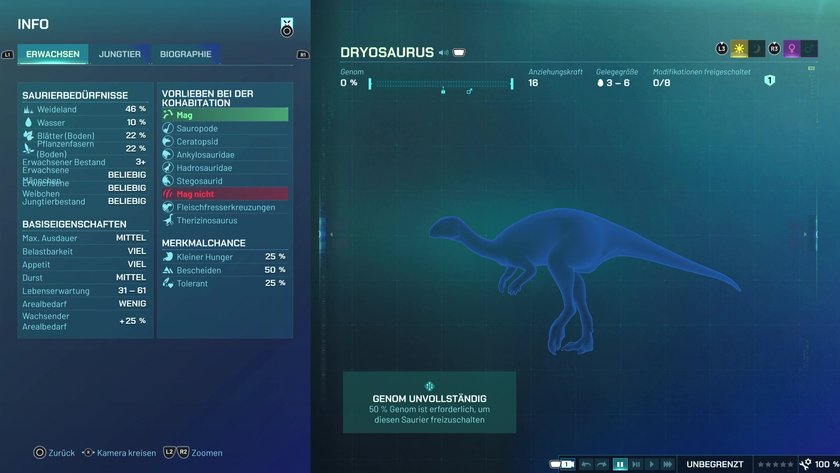Click the Zurück circle button prompt
This screenshot has width=840, height=473.
click(54, 453)
